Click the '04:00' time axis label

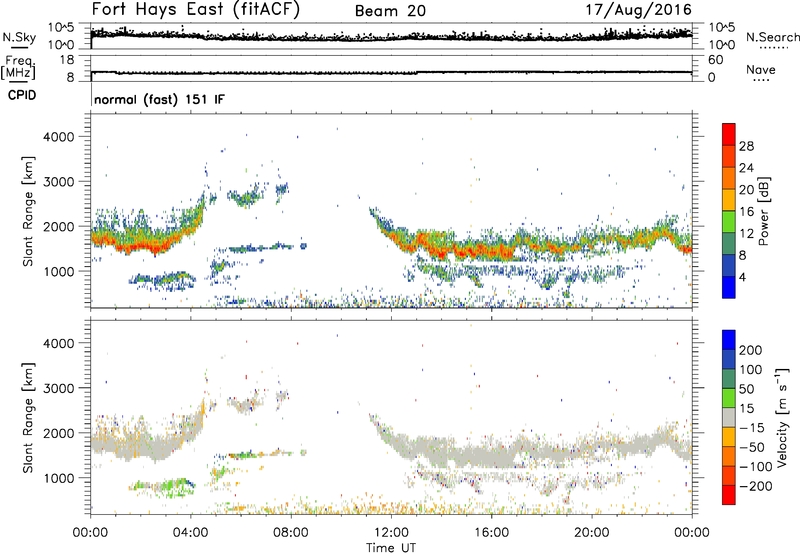click(190, 533)
